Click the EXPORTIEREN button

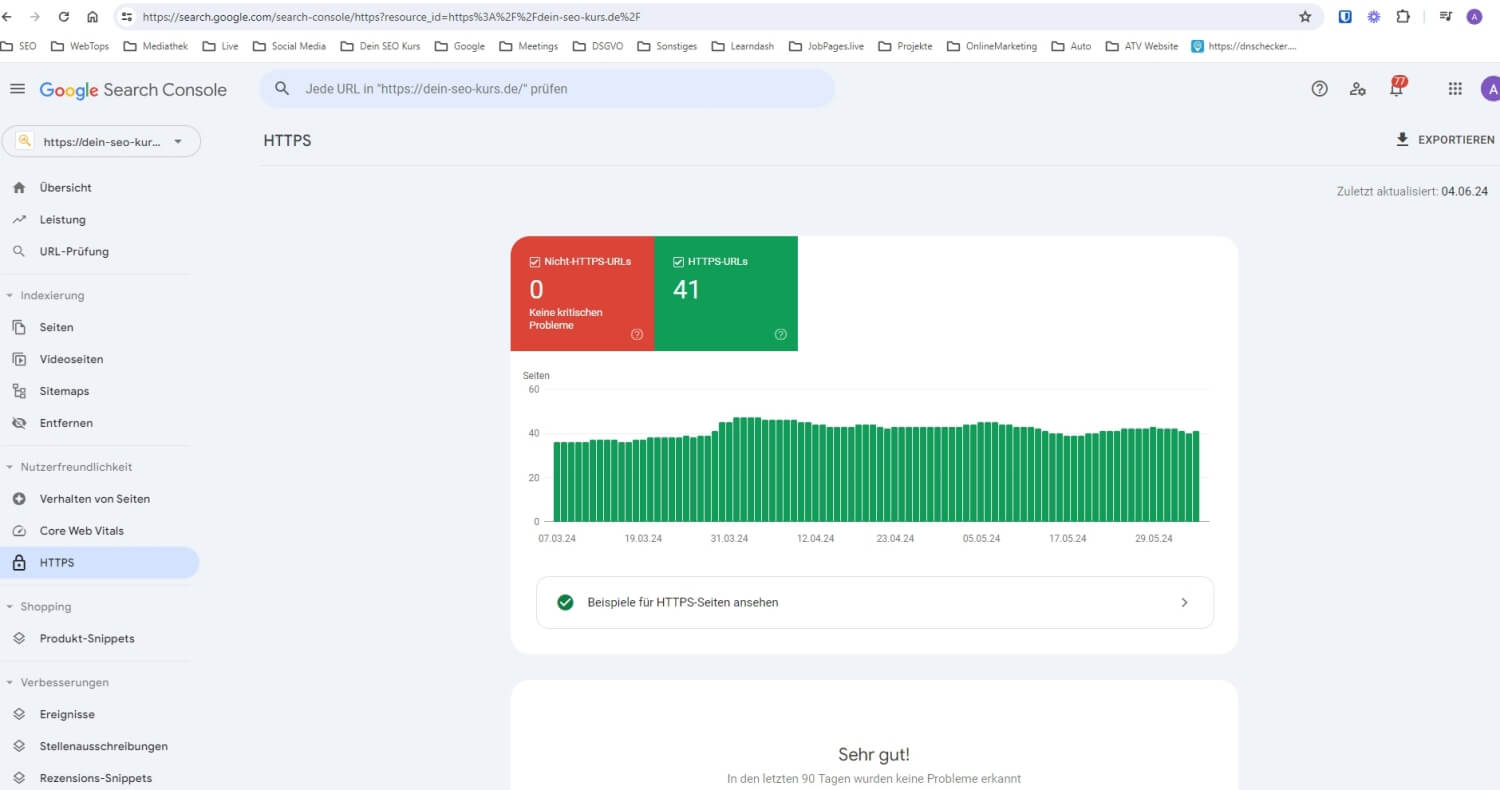1445,140
